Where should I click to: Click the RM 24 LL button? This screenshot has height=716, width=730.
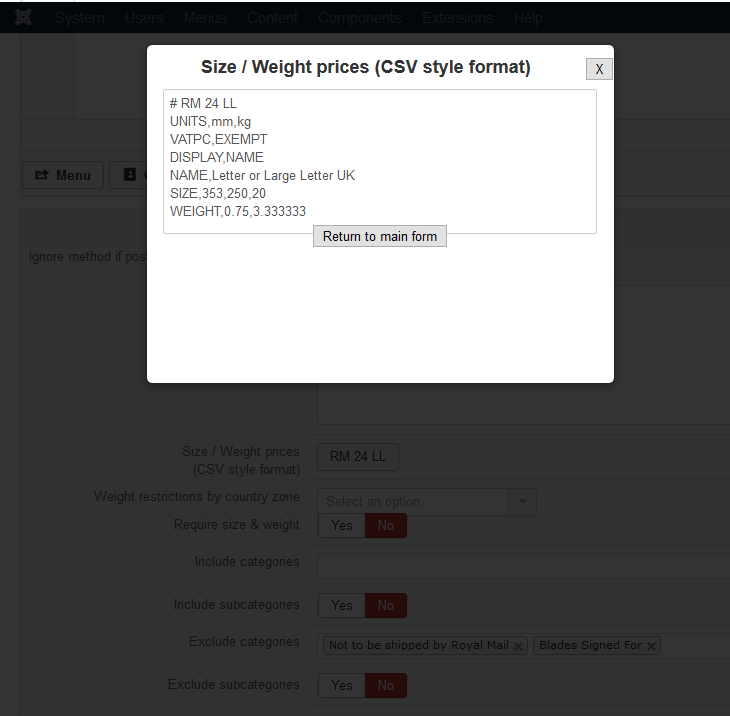(x=358, y=457)
